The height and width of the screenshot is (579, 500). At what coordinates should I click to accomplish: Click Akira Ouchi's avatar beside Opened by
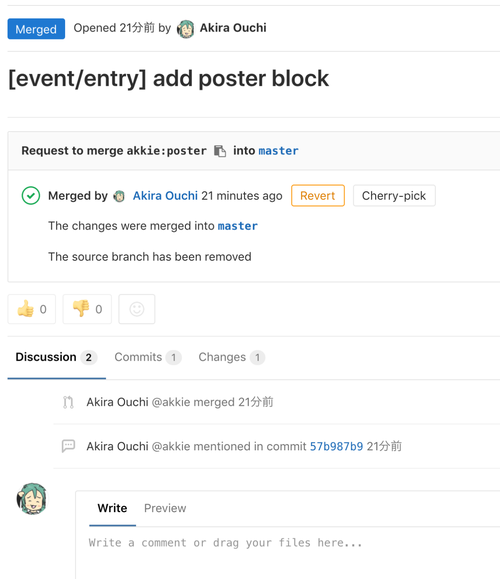point(185,29)
